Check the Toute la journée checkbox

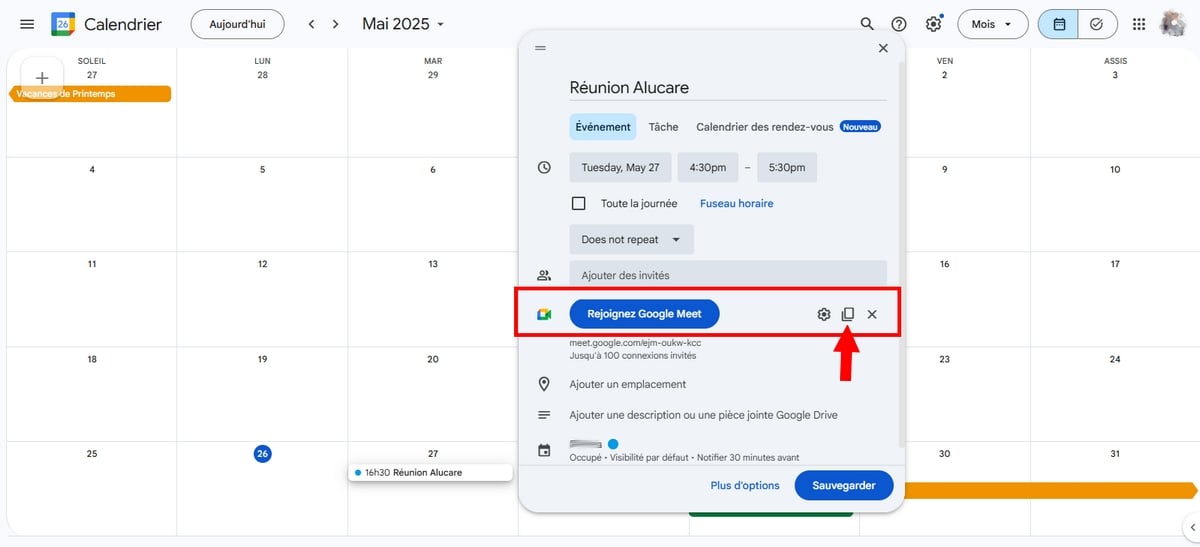(x=578, y=203)
